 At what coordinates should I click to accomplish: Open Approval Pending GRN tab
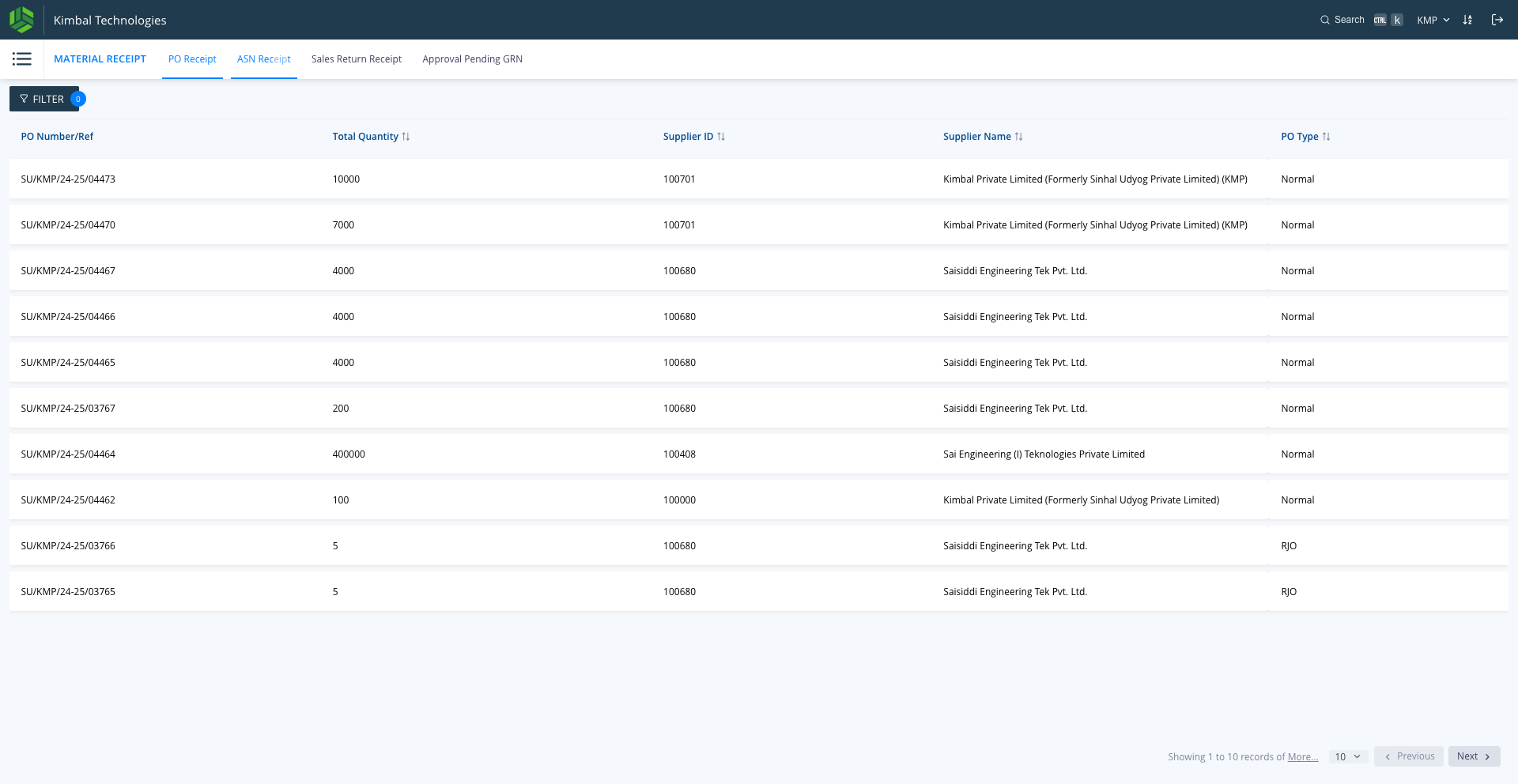[472, 59]
